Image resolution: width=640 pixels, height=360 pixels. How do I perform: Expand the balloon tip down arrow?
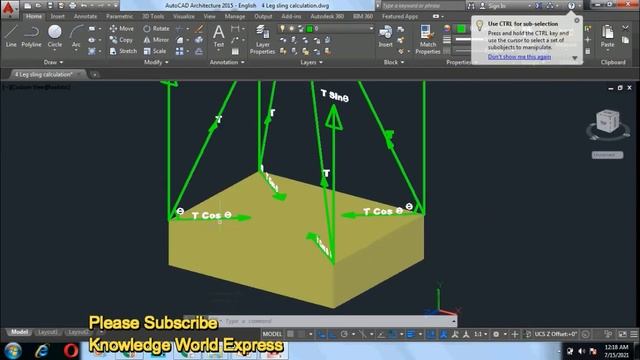click(x=575, y=58)
